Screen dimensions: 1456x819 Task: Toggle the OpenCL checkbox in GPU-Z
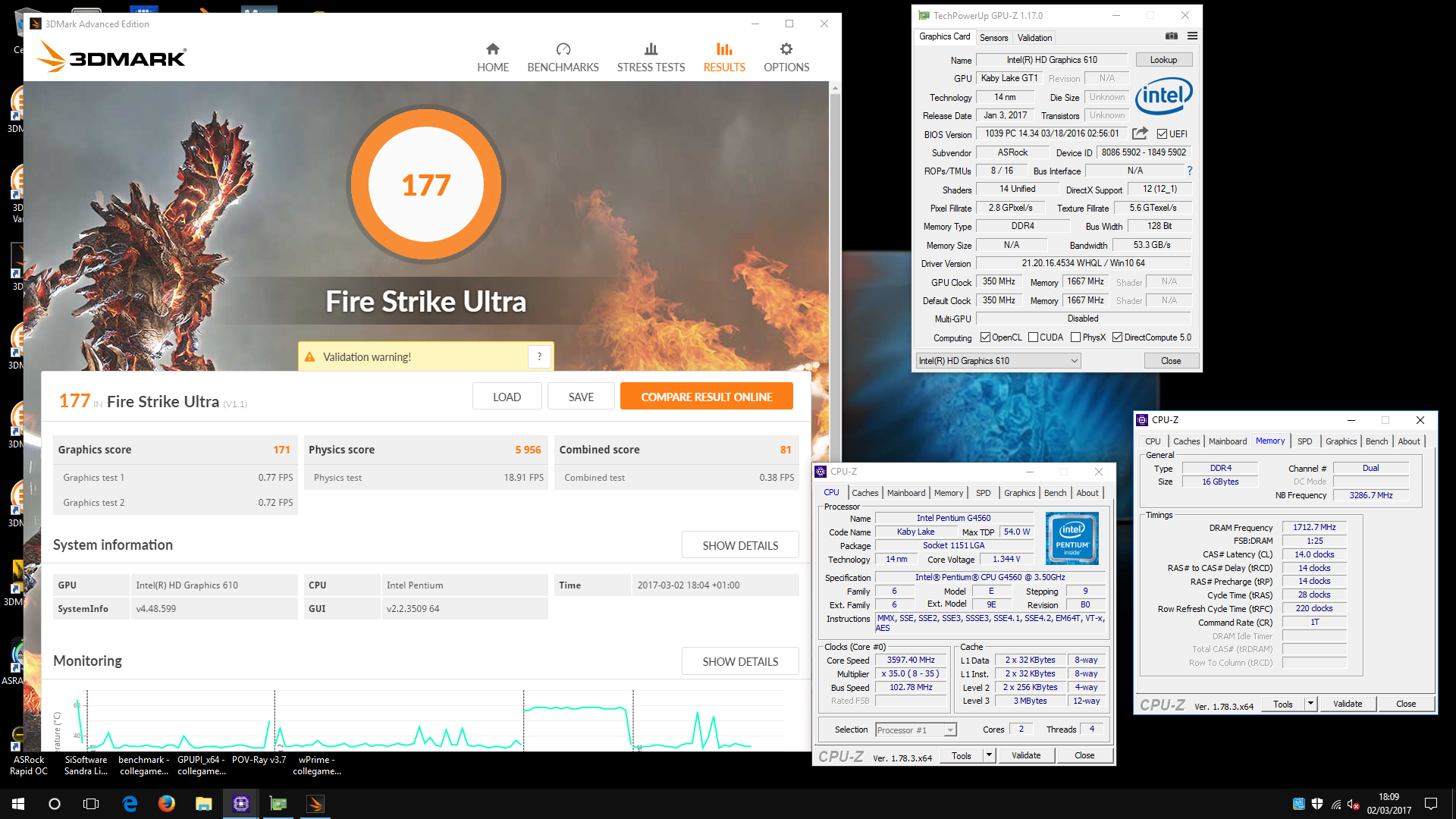point(985,337)
